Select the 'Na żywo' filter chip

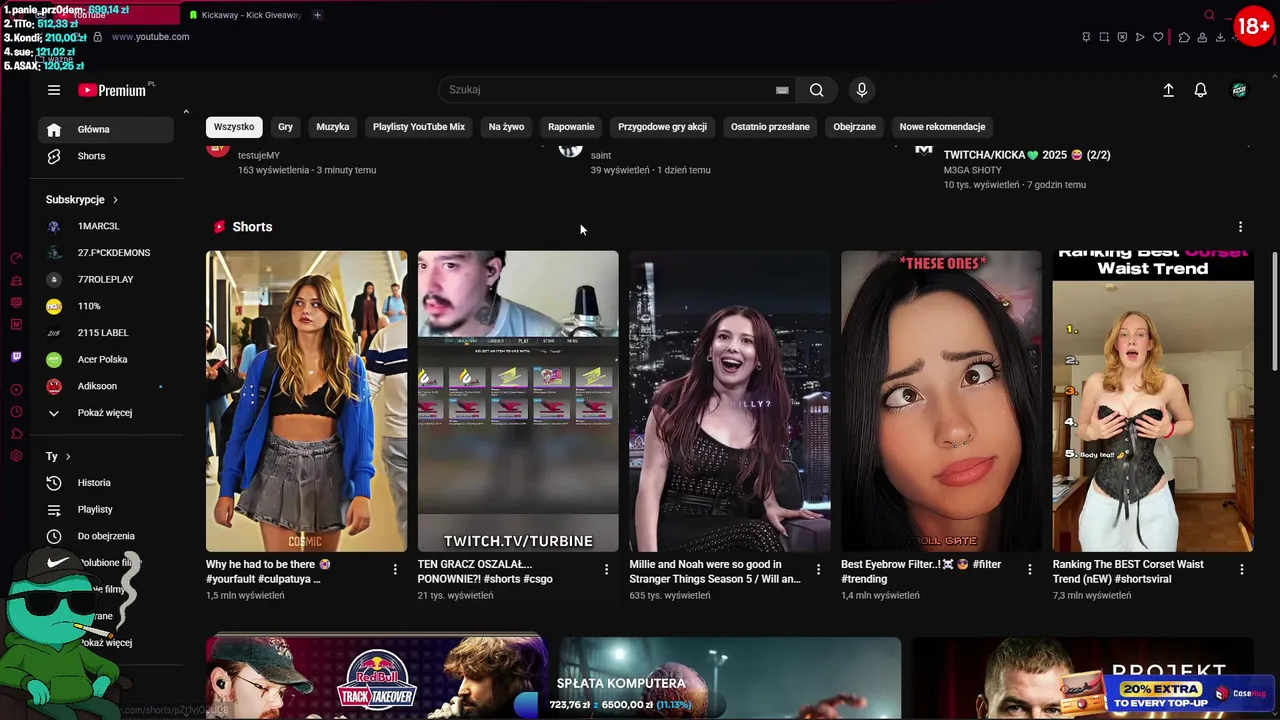506,127
